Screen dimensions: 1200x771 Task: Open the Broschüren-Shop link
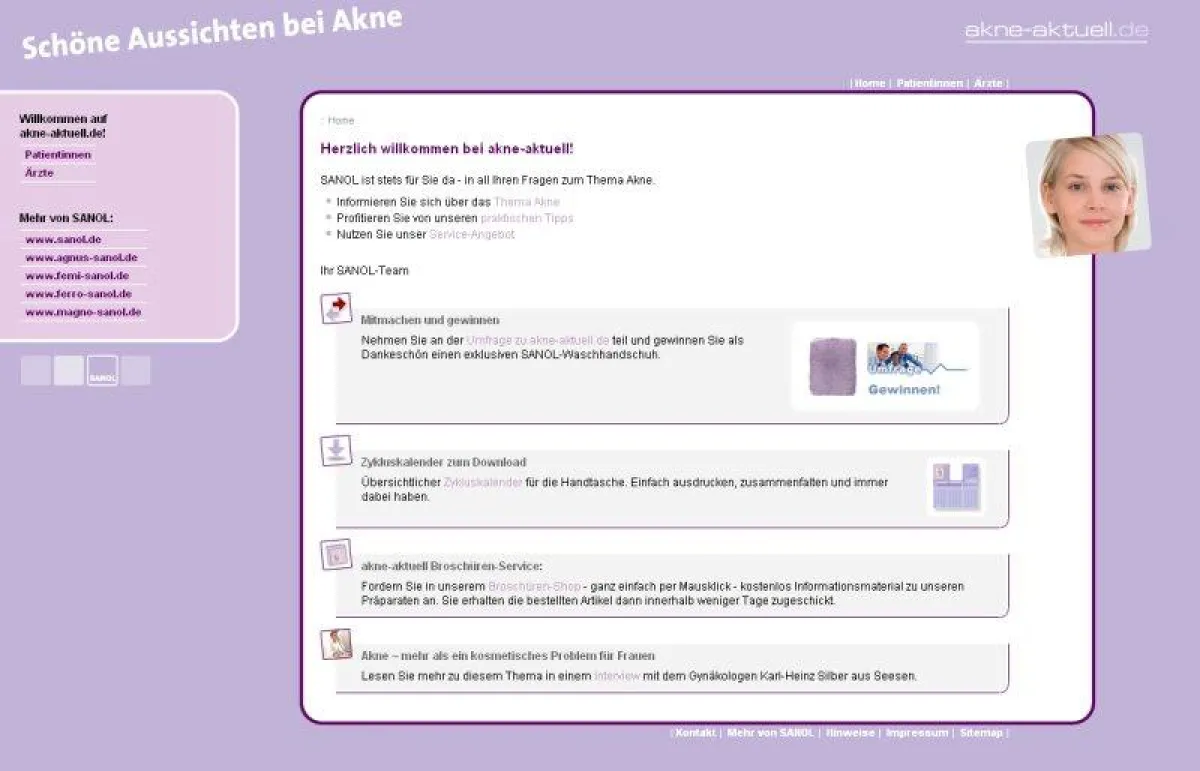pyautogui.click(x=534, y=586)
